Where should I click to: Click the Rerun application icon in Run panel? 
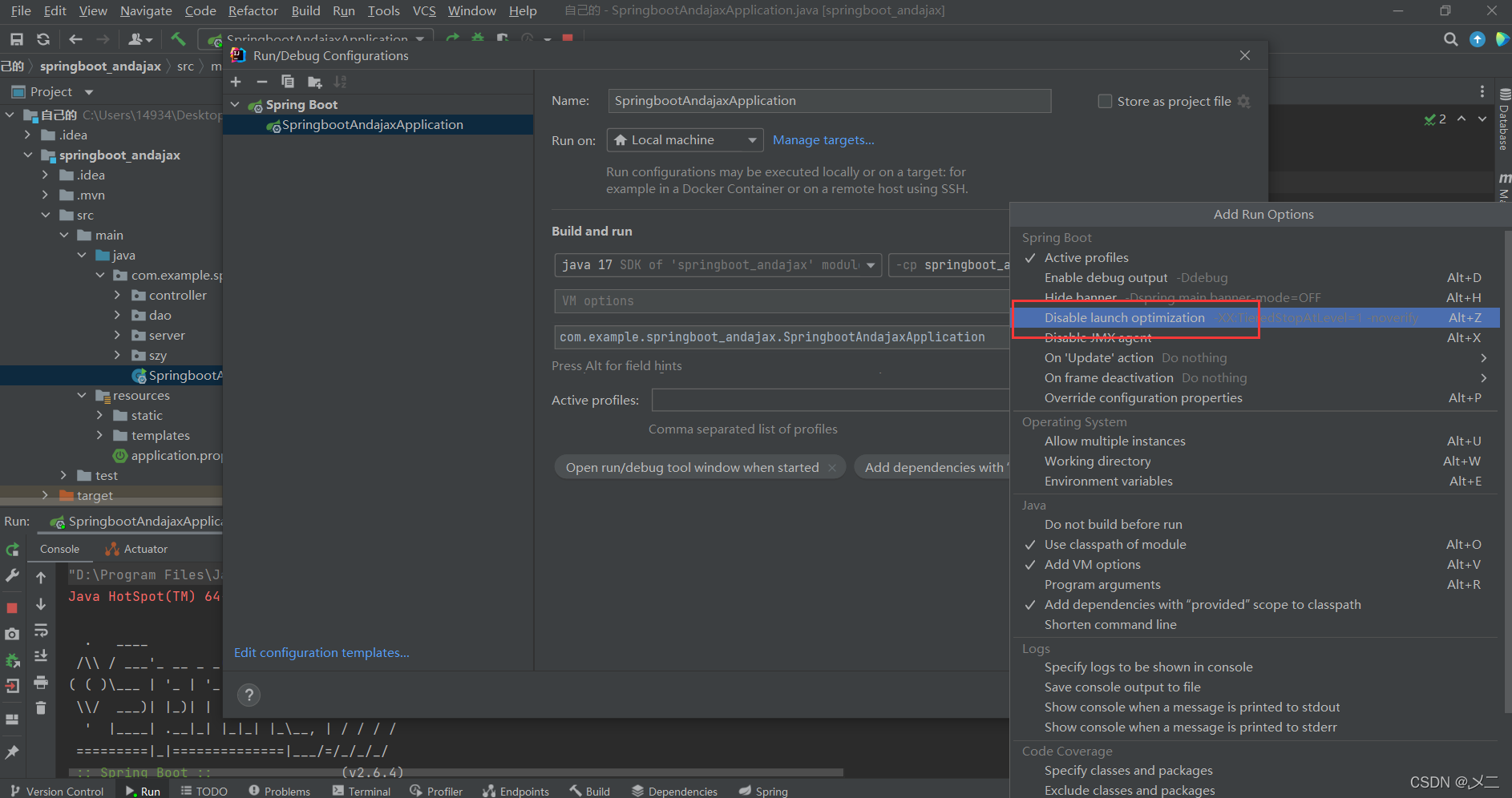pos(12,550)
